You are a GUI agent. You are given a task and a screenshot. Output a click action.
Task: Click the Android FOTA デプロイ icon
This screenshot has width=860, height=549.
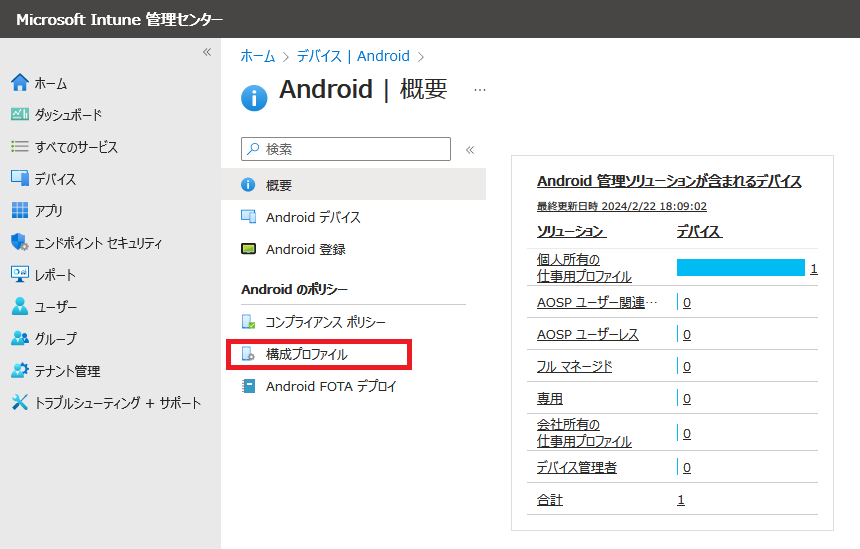pyautogui.click(x=248, y=386)
